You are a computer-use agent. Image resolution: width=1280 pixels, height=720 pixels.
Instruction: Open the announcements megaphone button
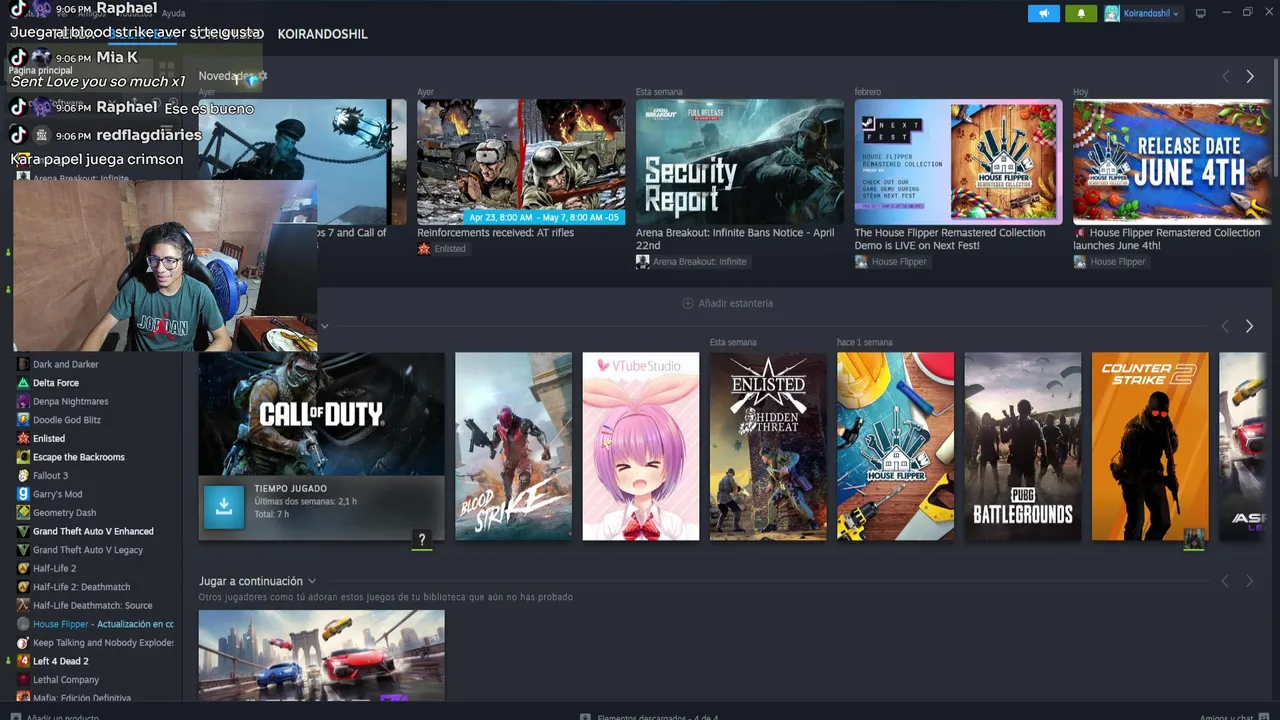click(1043, 13)
